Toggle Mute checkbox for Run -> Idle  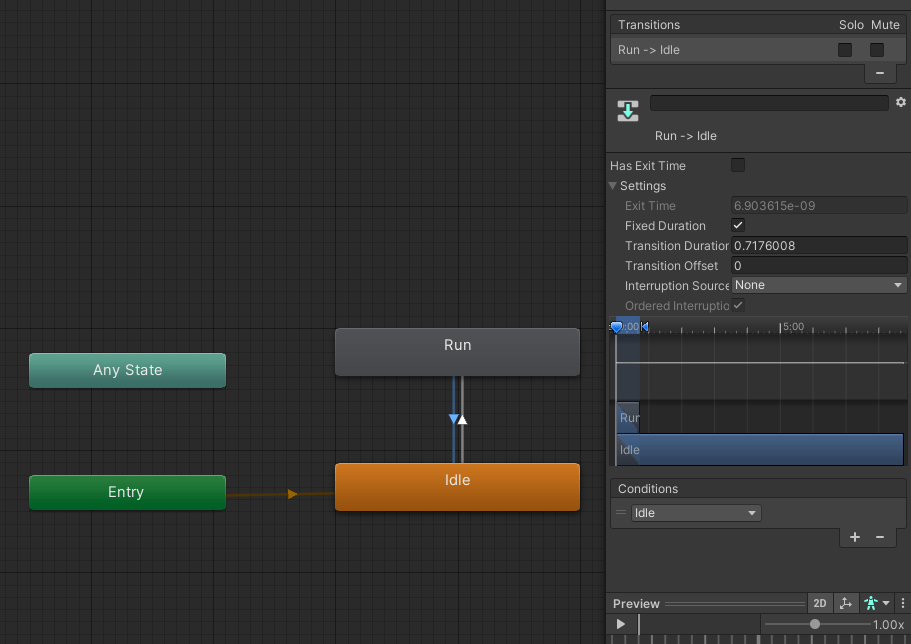877,50
